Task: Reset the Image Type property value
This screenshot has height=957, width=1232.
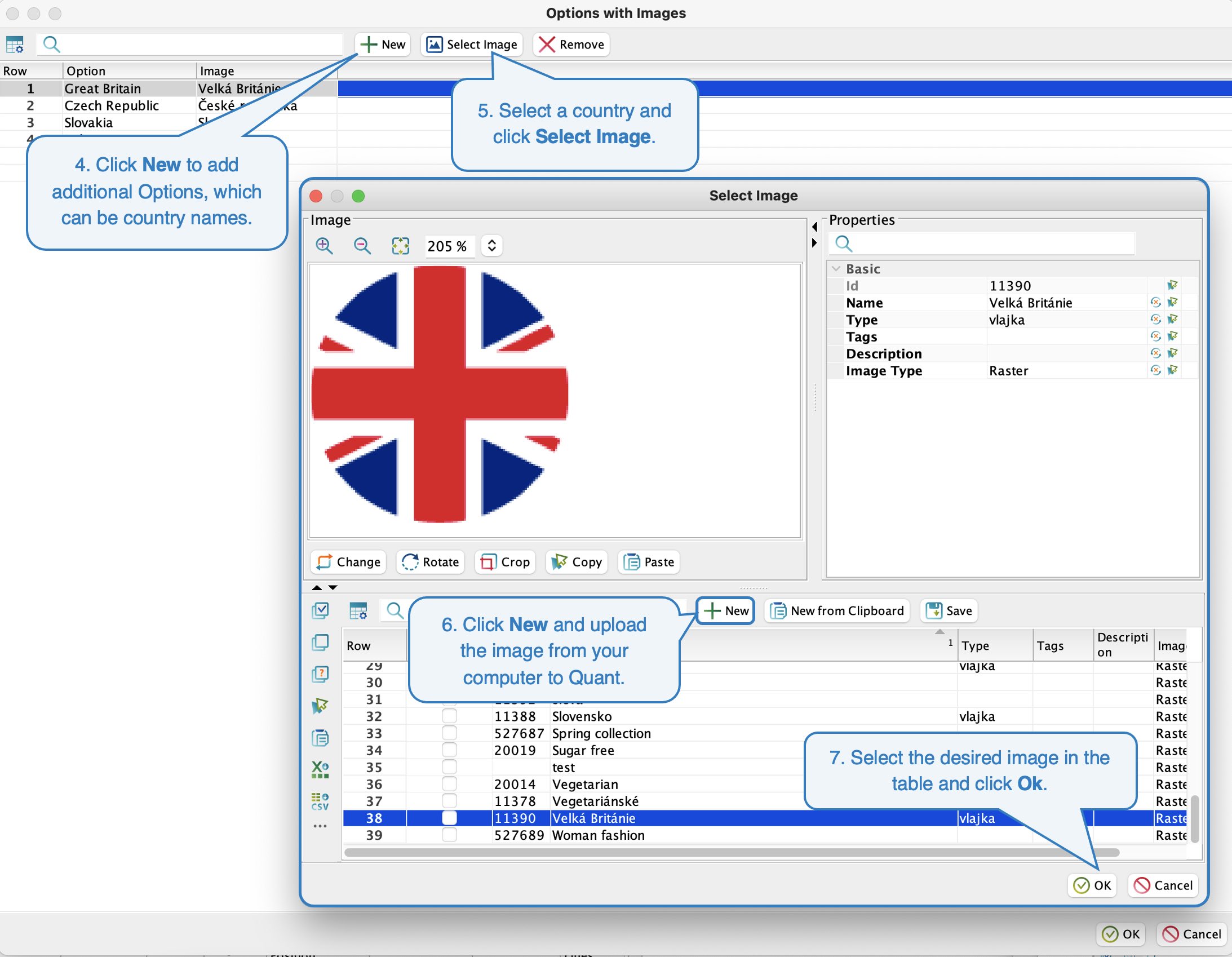Action: pyautogui.click(x=1156, y=370)
